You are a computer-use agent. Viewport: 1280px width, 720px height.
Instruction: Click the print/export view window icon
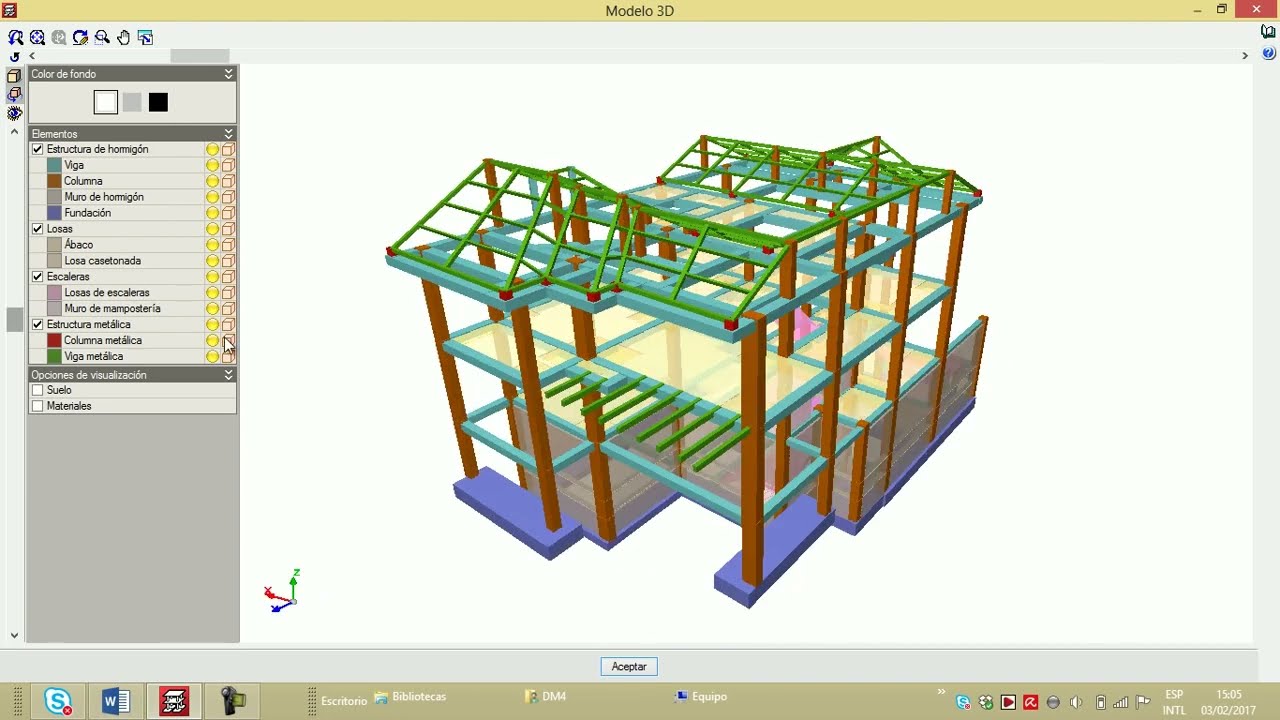[145, 38]
